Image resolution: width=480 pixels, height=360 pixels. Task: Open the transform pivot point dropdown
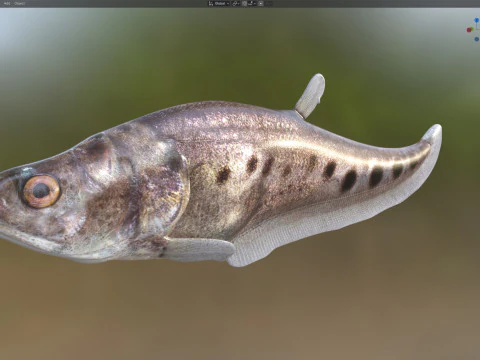pyautogui.click(x=236, y=4)
